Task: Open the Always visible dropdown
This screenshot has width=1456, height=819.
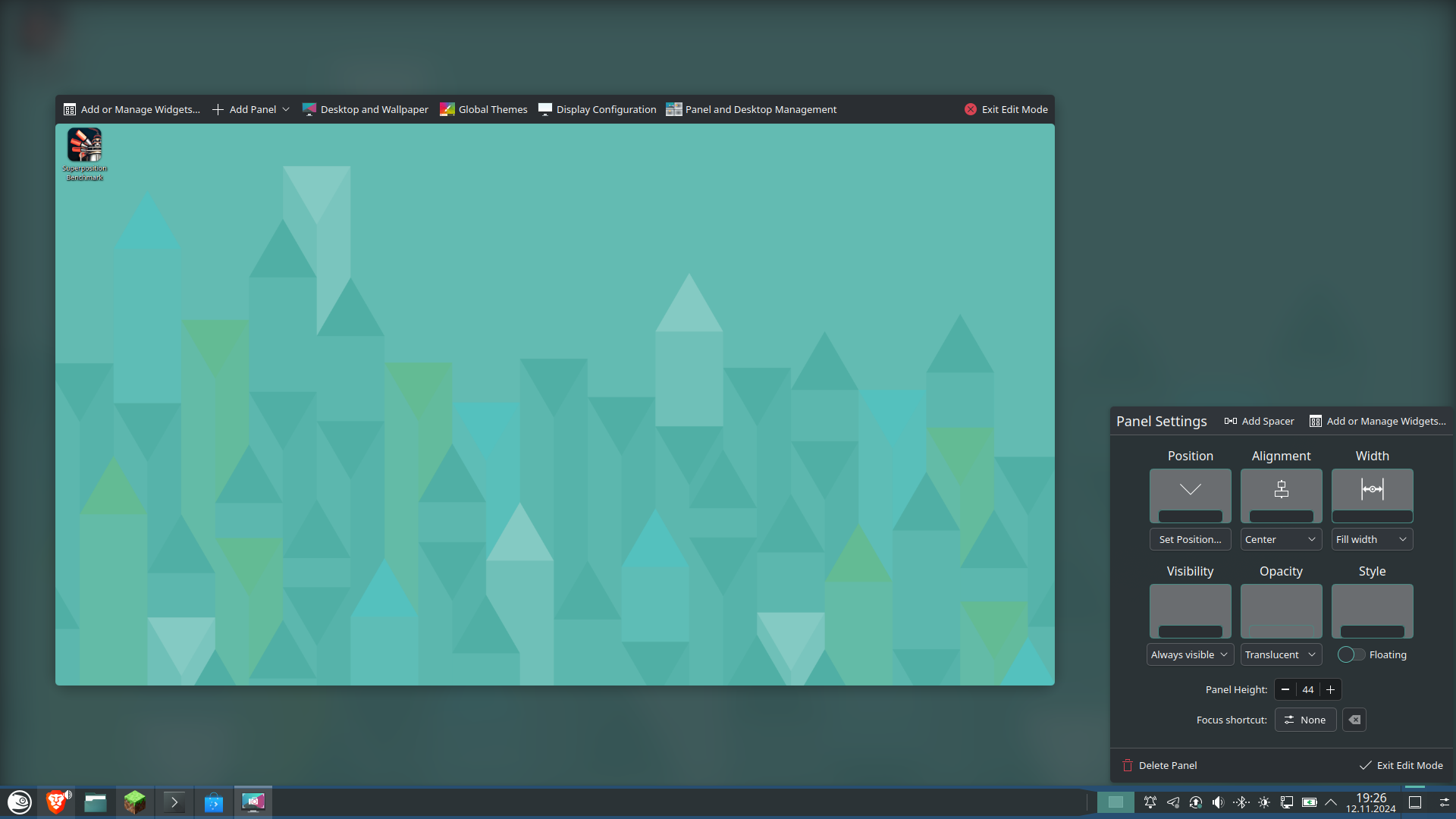Action: (x=1189, y=654)
